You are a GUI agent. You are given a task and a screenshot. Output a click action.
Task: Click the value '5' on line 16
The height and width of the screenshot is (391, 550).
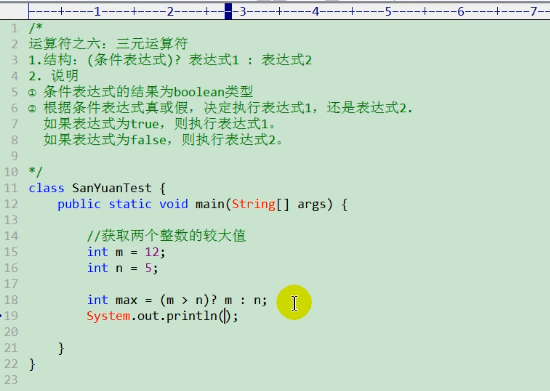coord(148,268)
